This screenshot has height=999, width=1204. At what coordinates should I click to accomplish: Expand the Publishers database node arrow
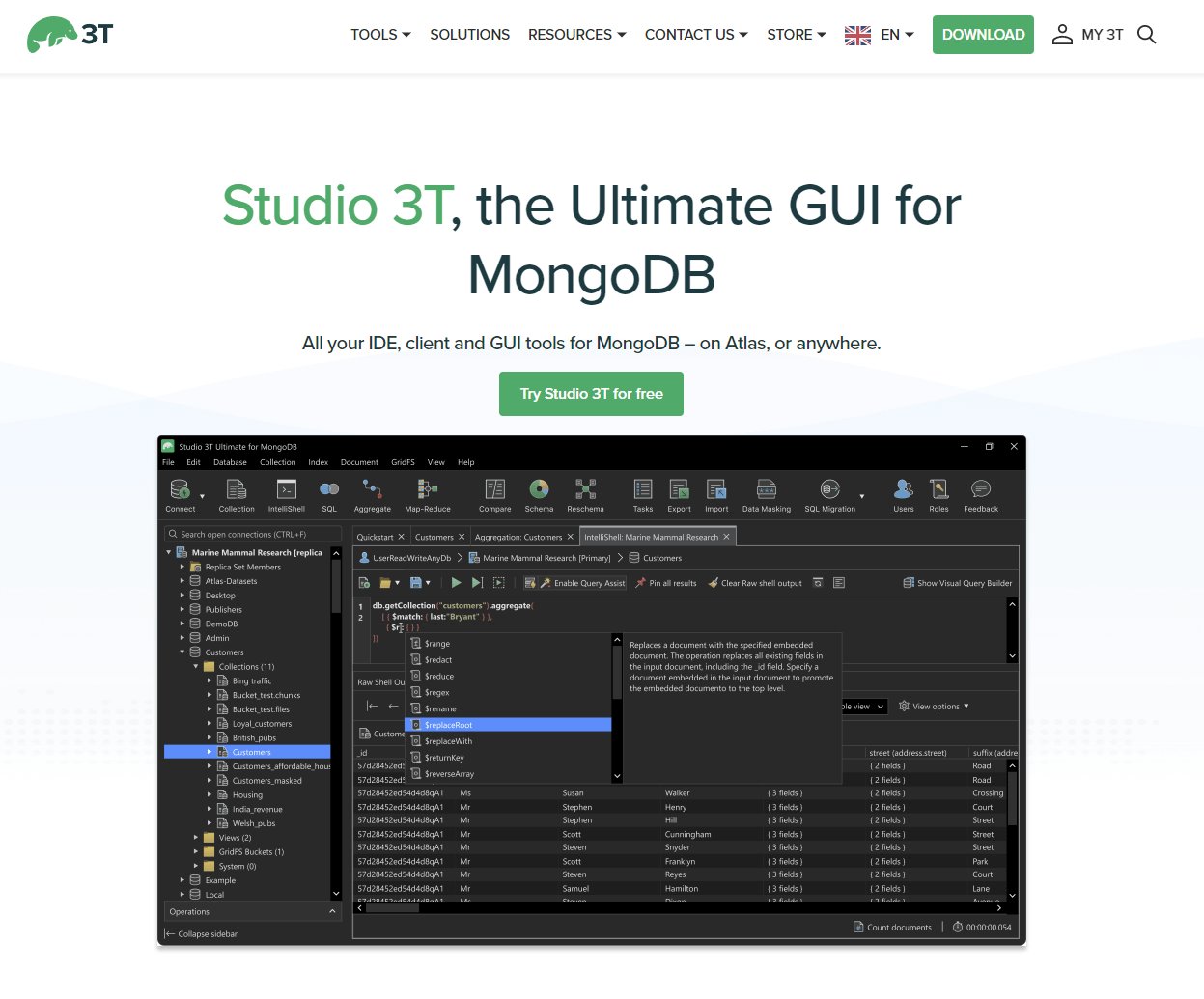click(x=182, y=610)
